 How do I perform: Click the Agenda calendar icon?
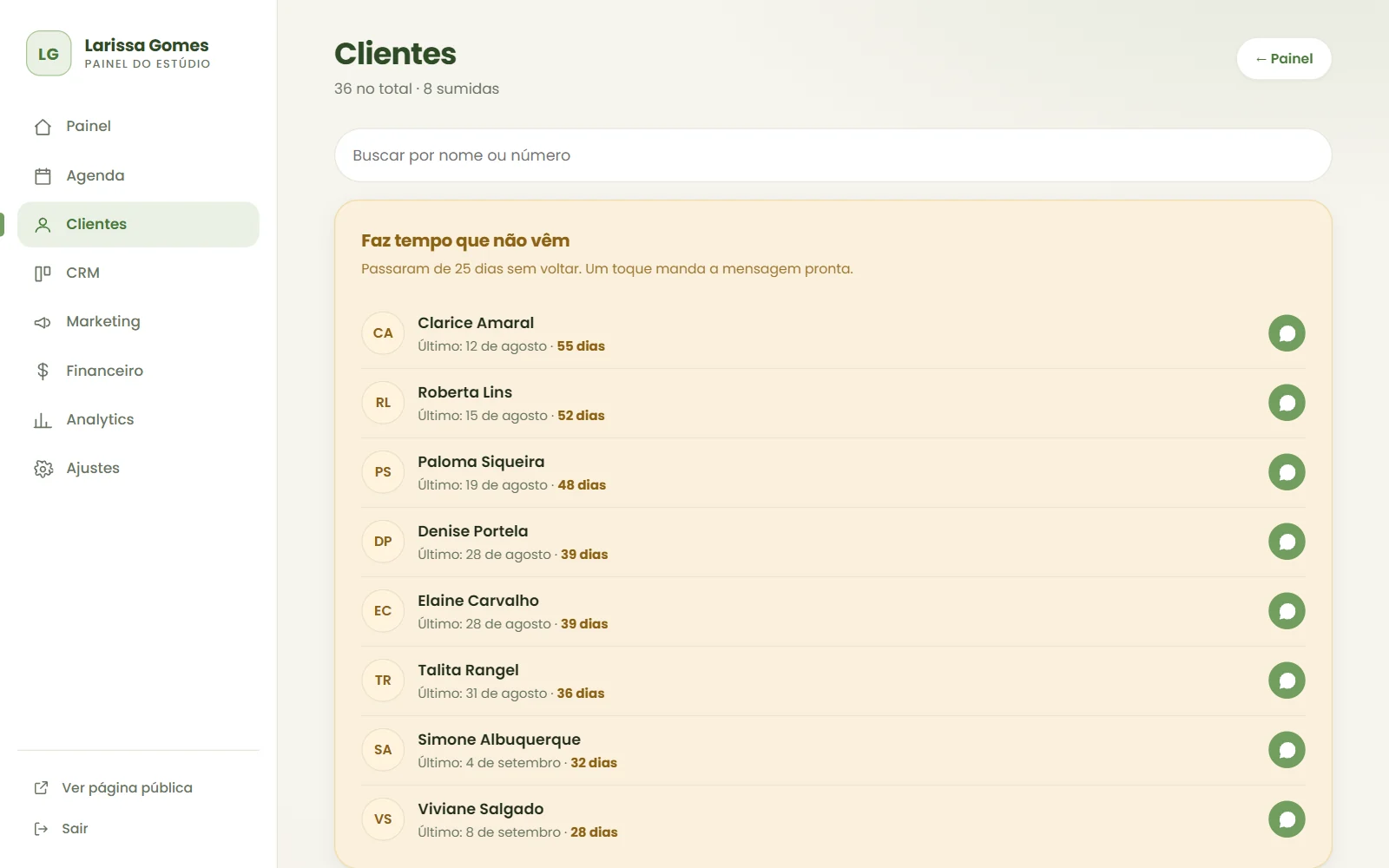(x=43, y=176)
